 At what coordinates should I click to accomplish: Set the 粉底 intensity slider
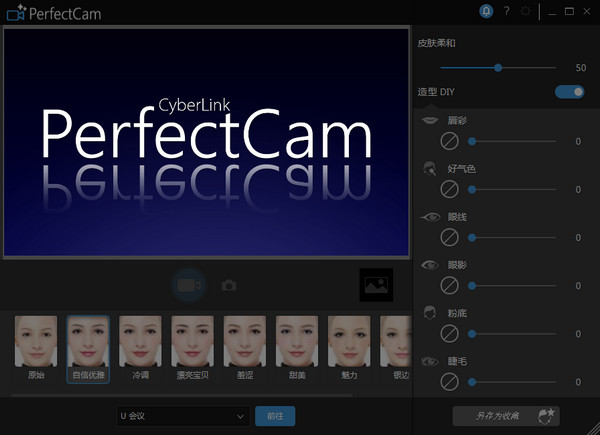click(512, 334)
